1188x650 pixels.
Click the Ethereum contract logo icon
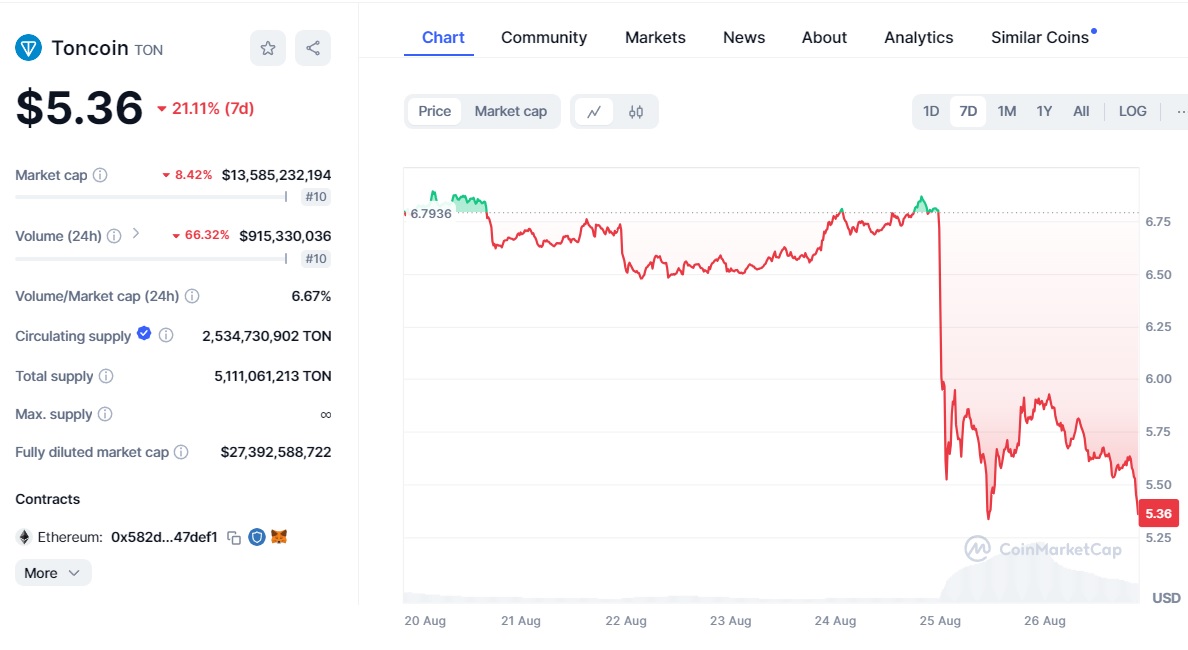(x=24, y=537)
